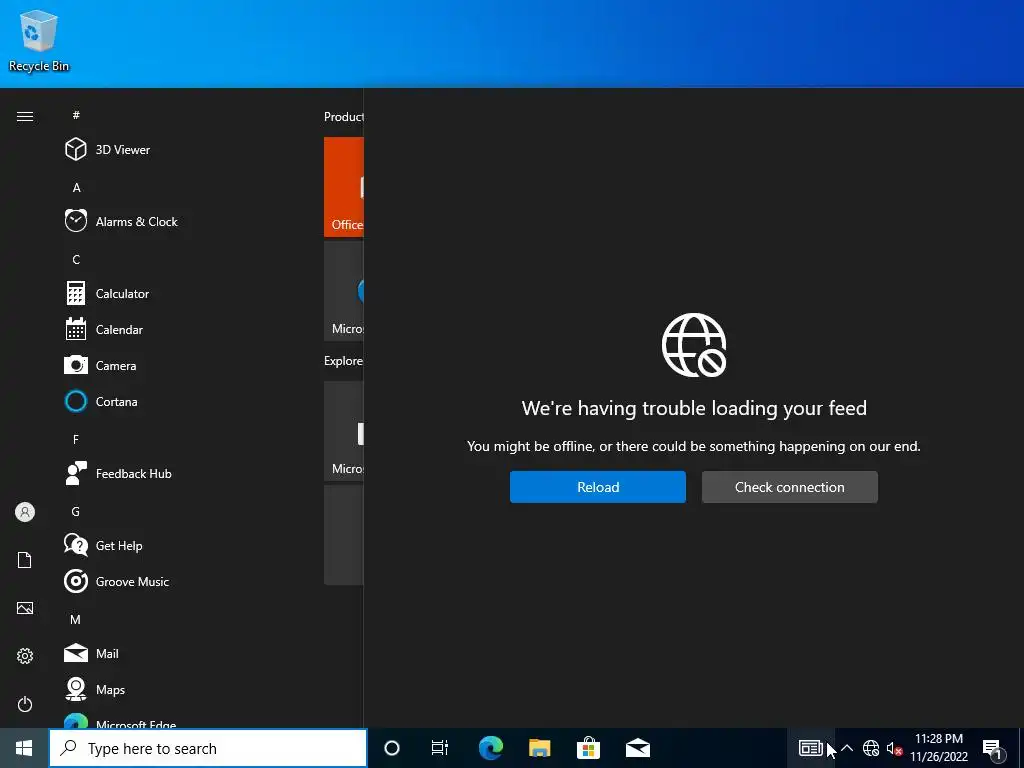This screenshot has height=768, width=1024.
Task: Focus the 'Type here to search' box
Action: click(208, 748)
